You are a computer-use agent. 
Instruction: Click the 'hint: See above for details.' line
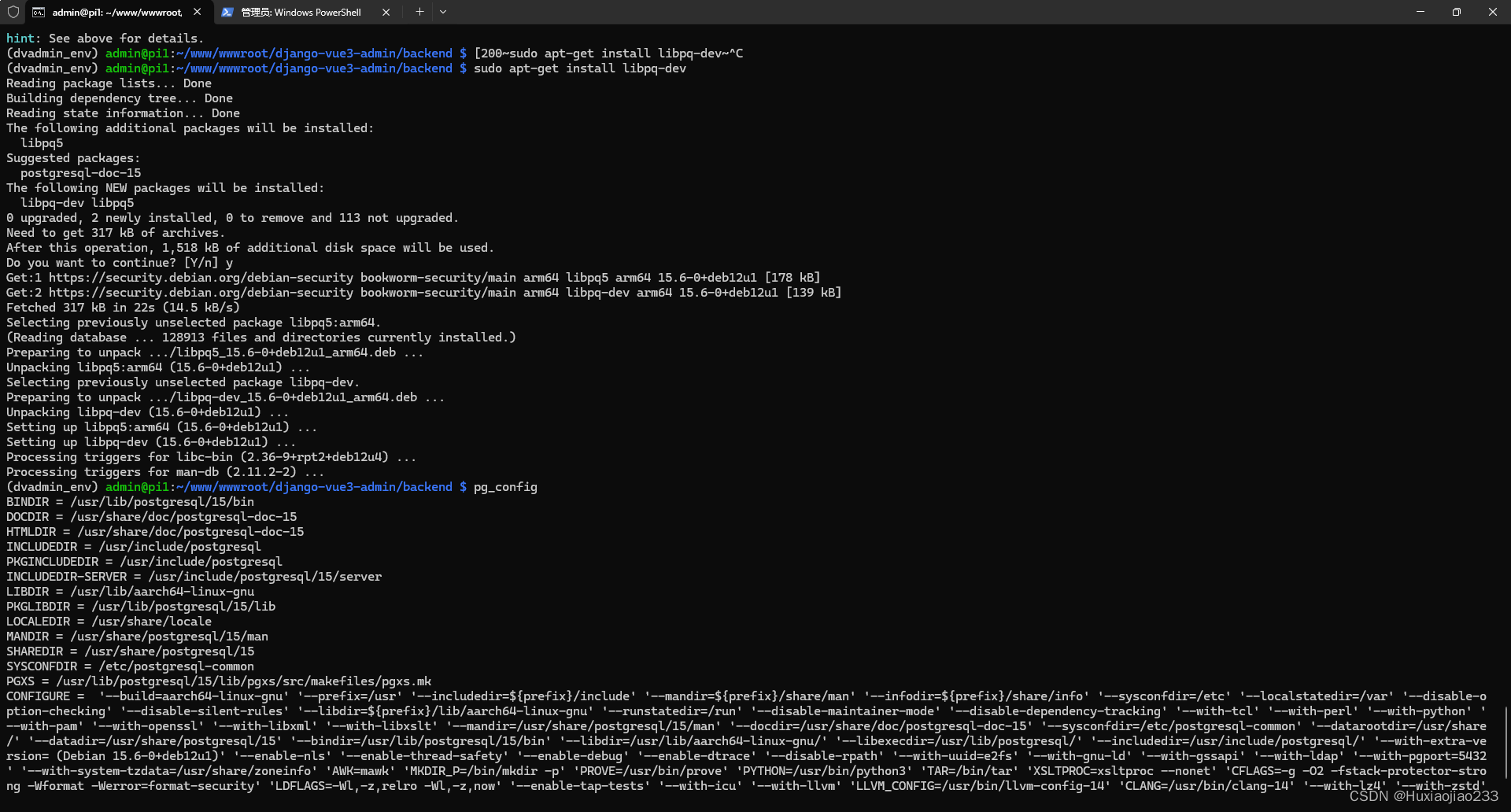105,38
